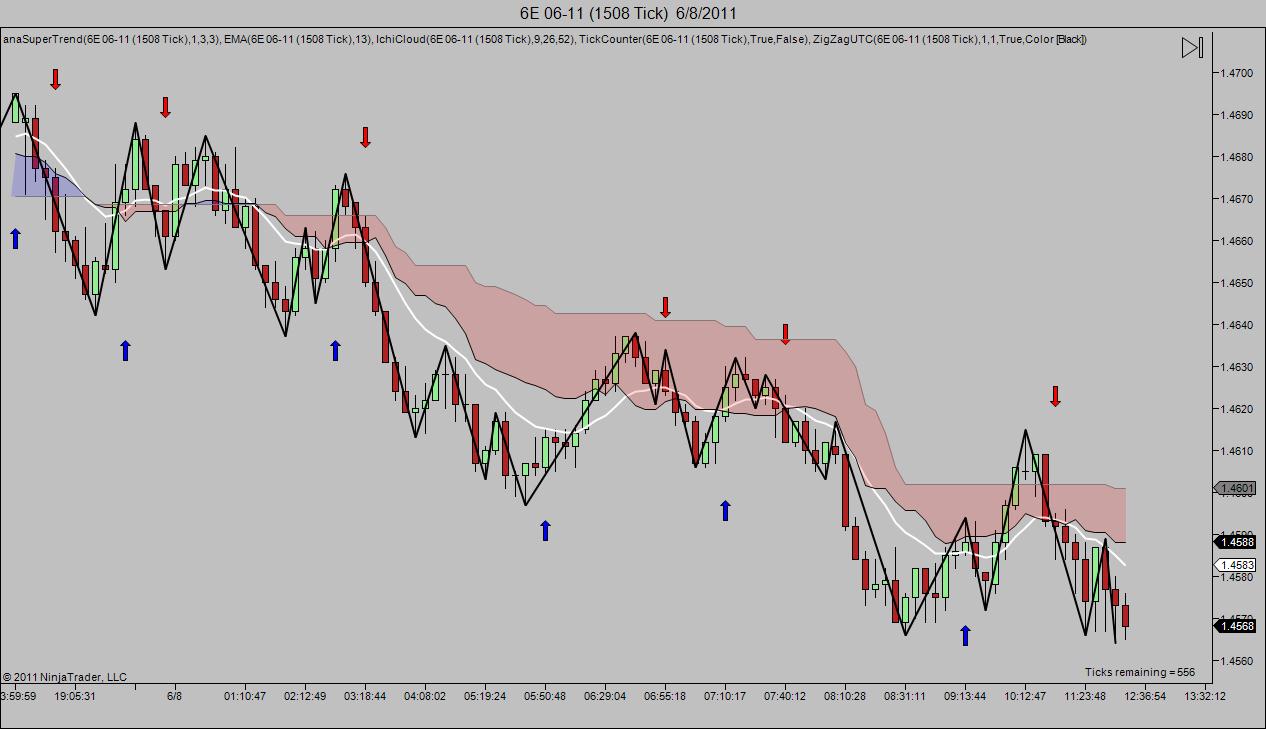Click the black 1.4588 price marker
The height and width of the screenshot is (729, 1266).
1236,542
